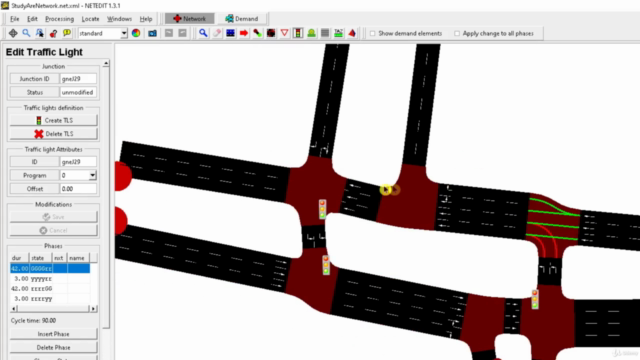Click the name column header
This screenshot has height=360, width=640.
[78, 258]
